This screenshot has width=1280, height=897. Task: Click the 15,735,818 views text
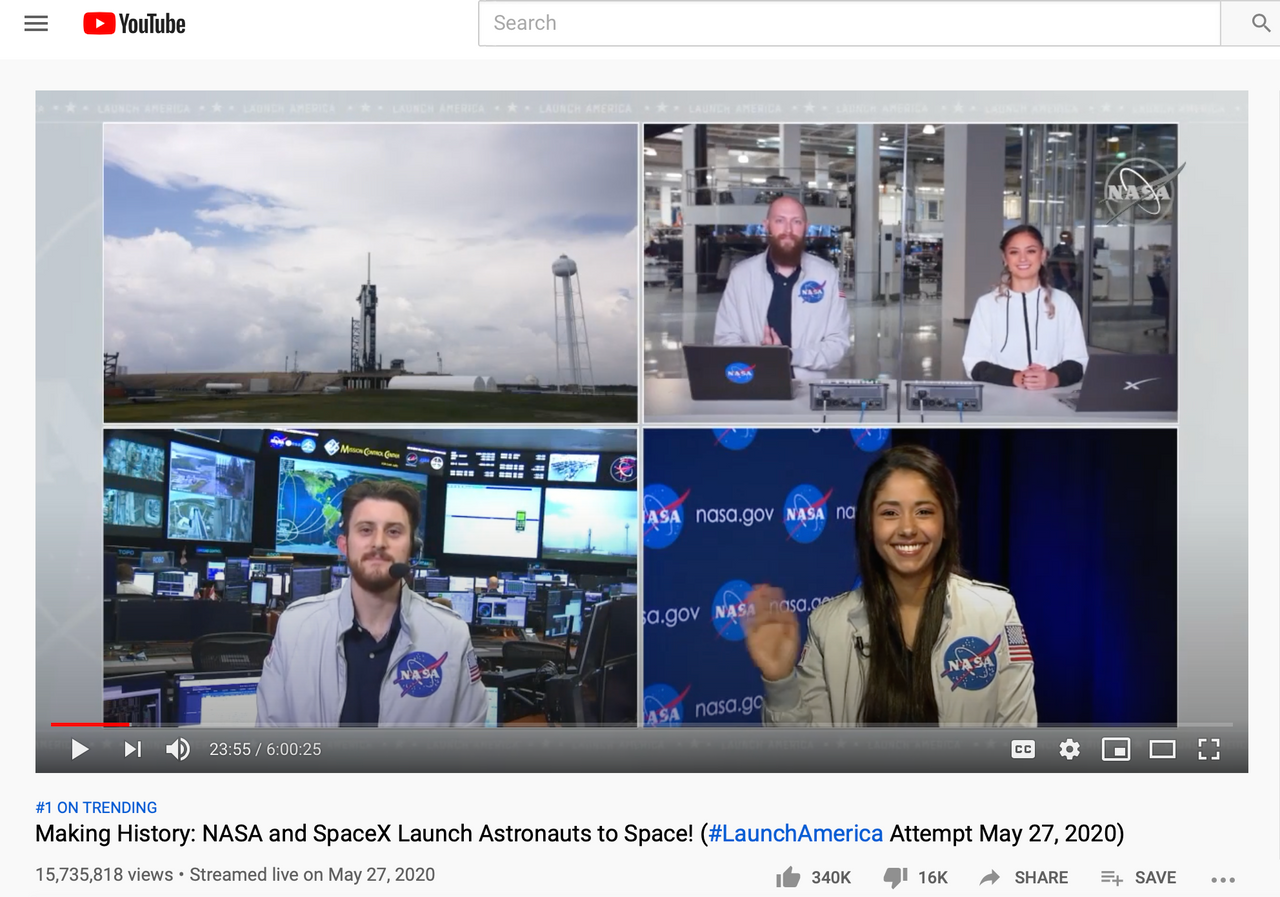(104, 874)
